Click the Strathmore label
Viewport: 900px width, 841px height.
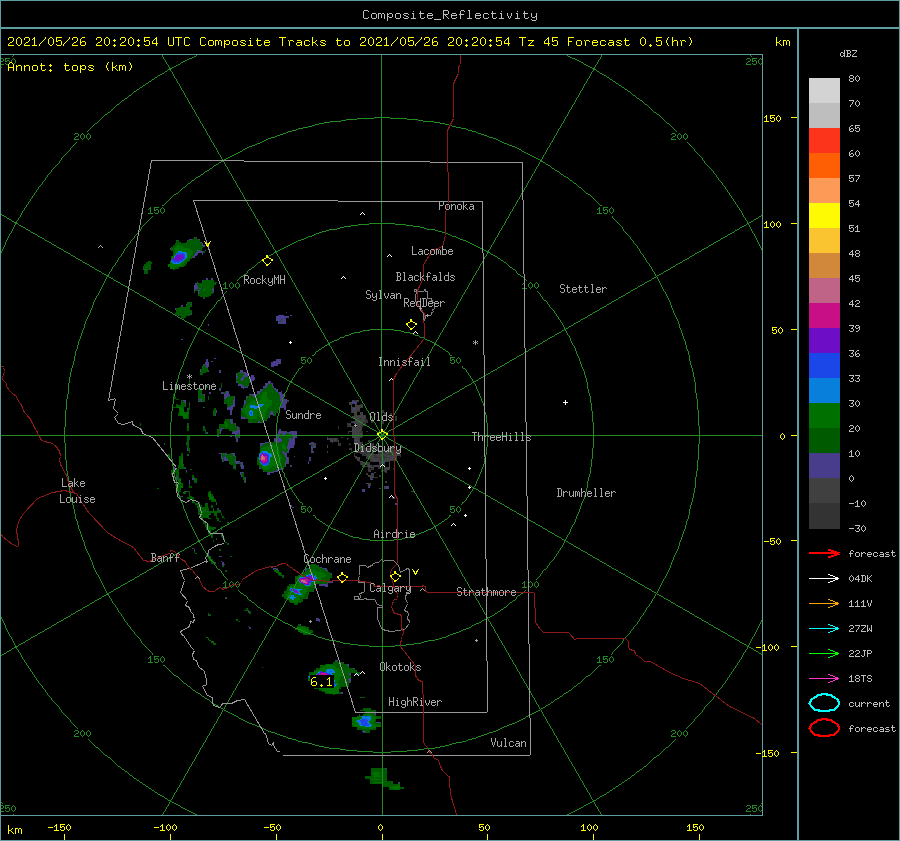(486, 592)
